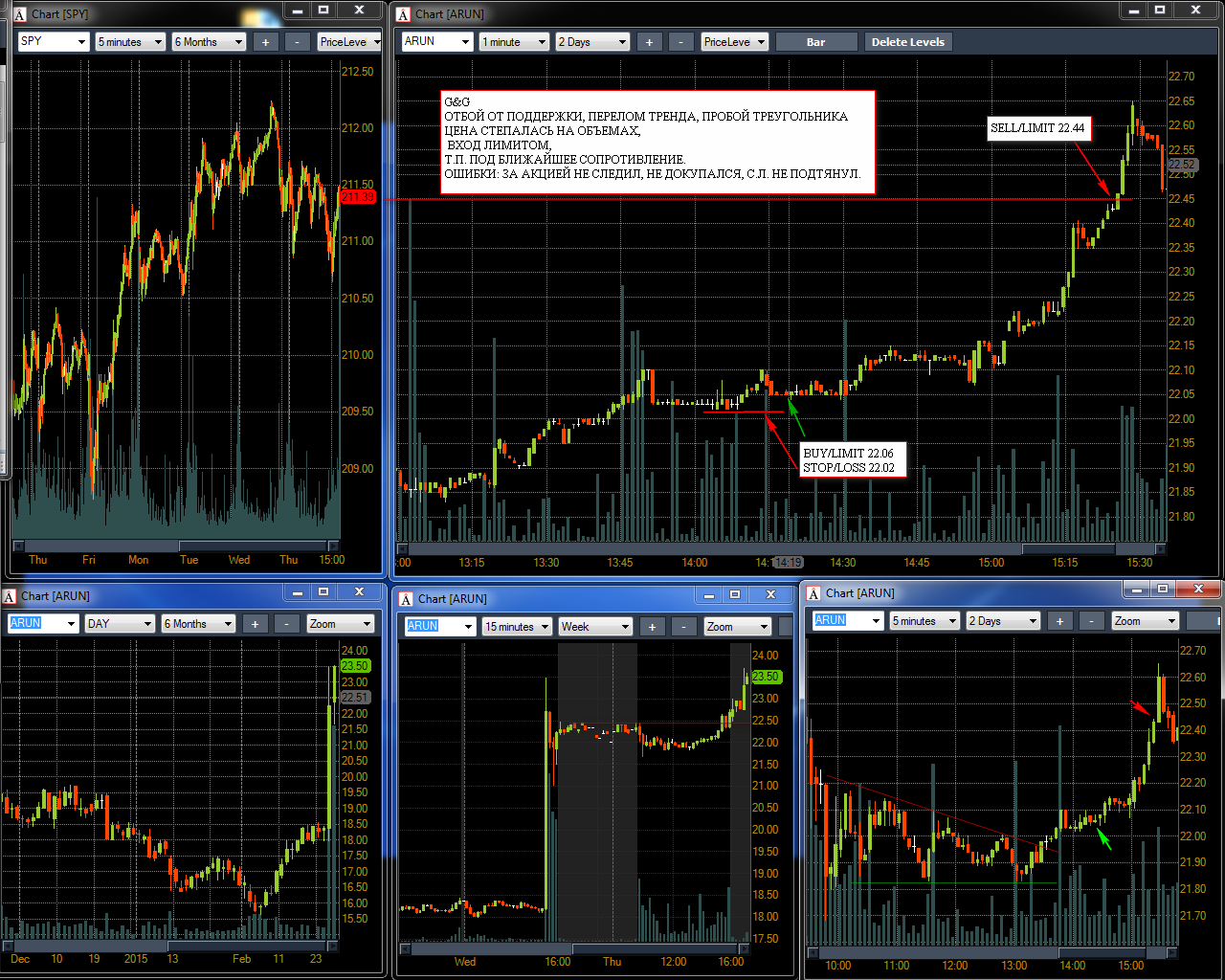Open Zoom dropdown in the 15 minutes ARUN chart
The height and width of the screenshot is (980, 1225).
[x=738, y=626]
